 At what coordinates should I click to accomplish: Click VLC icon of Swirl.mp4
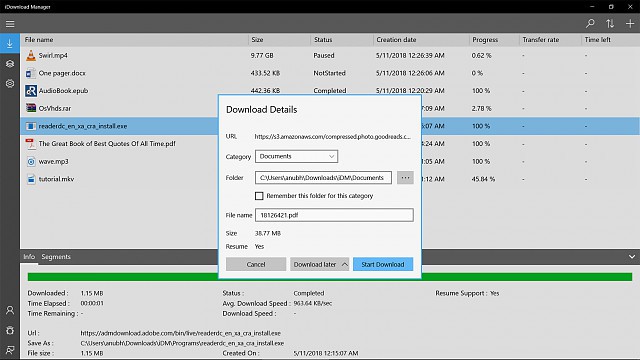(x=31, y=56)
